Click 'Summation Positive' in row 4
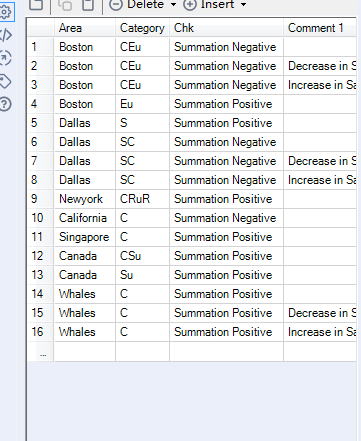This screenshot has height=441, width=361. pos(226,104)
